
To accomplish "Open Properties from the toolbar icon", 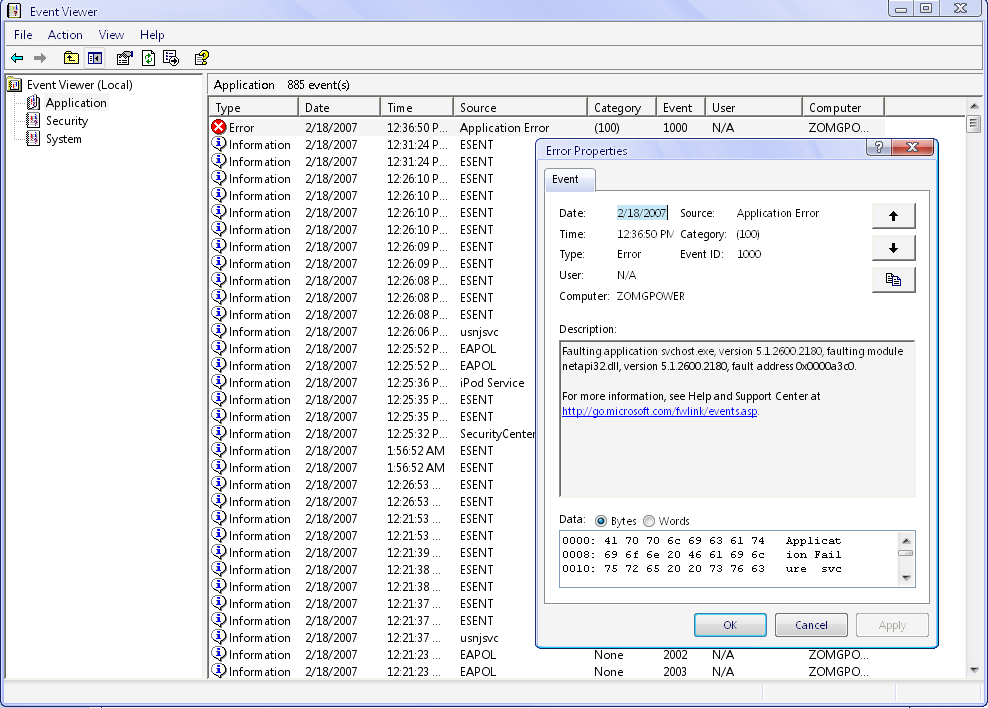I will pyautogui.click(x=124, y=58).
